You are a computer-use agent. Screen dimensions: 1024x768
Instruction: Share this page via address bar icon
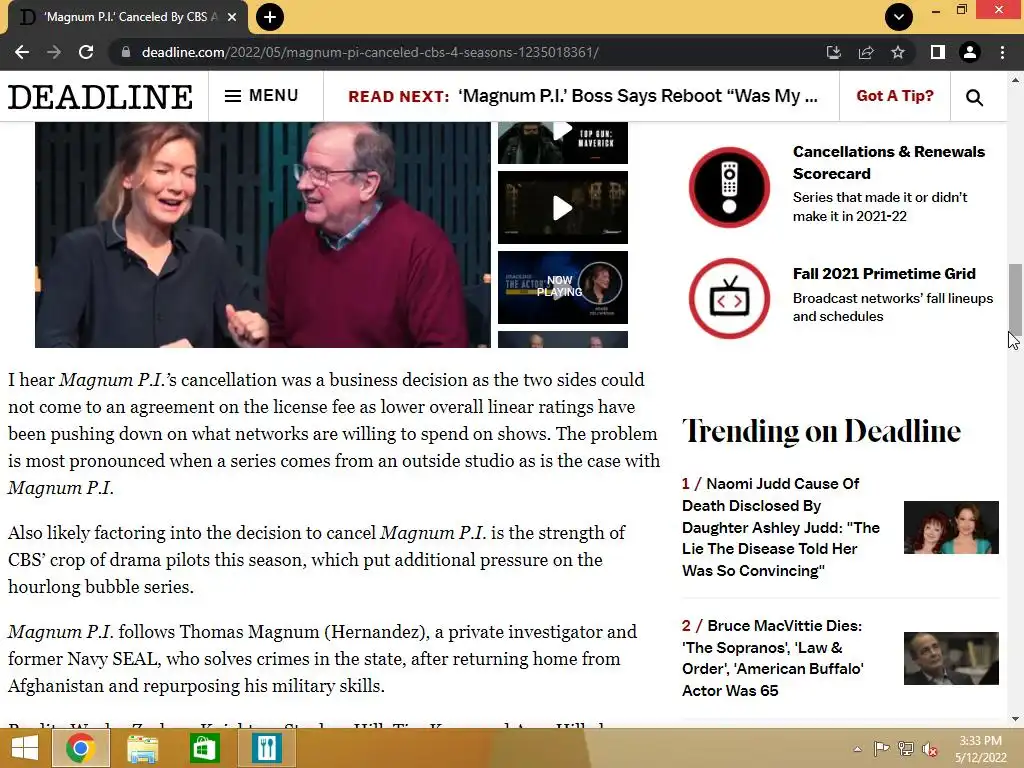(x=866, y=52)
